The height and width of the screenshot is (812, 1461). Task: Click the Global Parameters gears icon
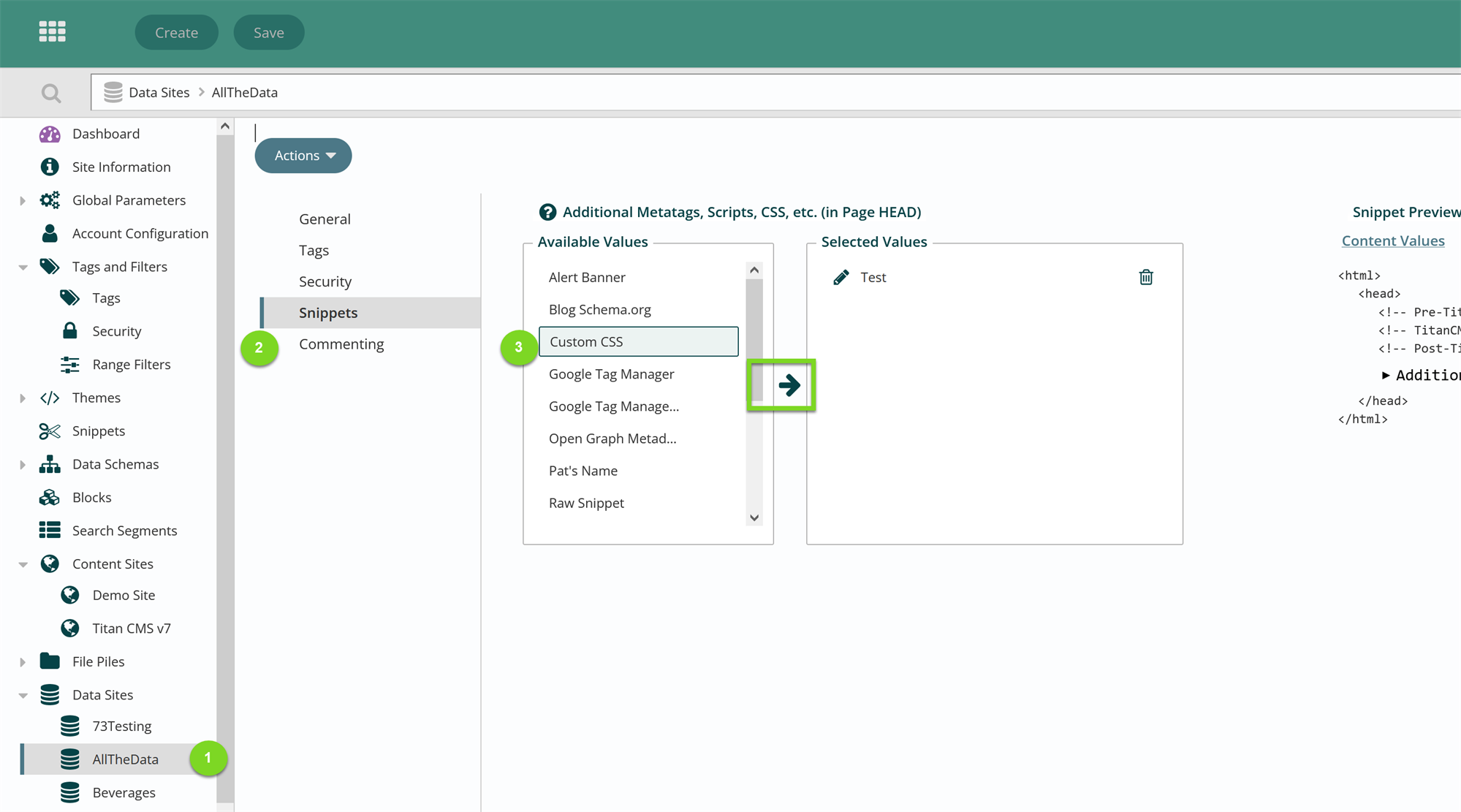click(50, 200)
